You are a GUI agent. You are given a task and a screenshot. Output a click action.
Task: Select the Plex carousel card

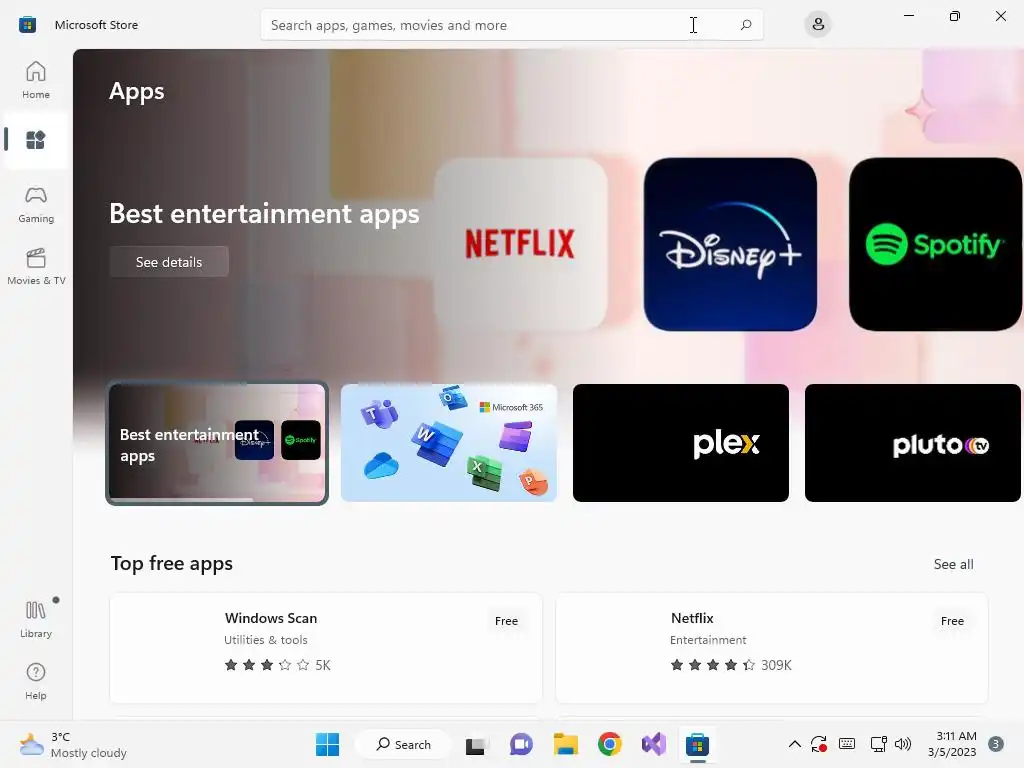680,443
